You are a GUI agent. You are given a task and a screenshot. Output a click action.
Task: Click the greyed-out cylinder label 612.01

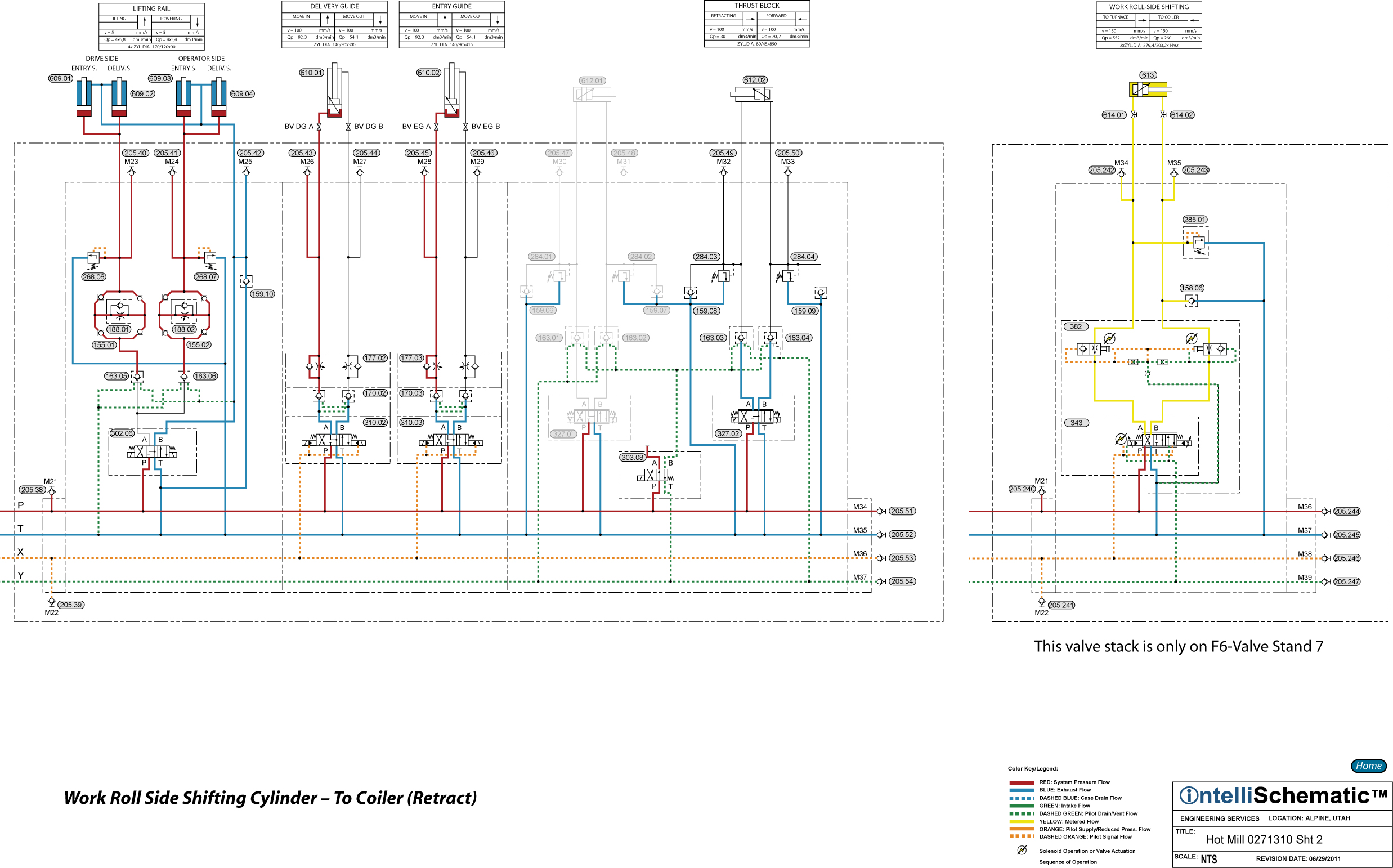(x=592, y=81)
